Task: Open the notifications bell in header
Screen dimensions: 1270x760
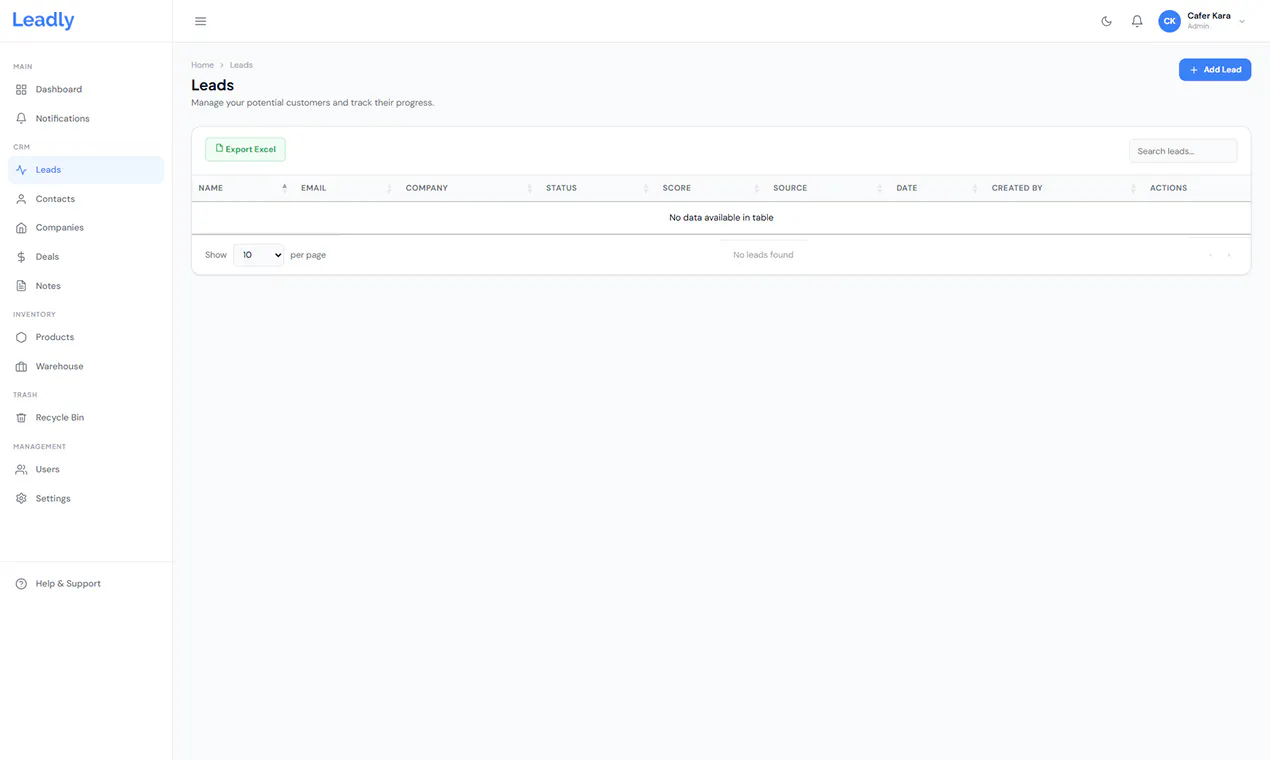Action: pos(1137,21)
